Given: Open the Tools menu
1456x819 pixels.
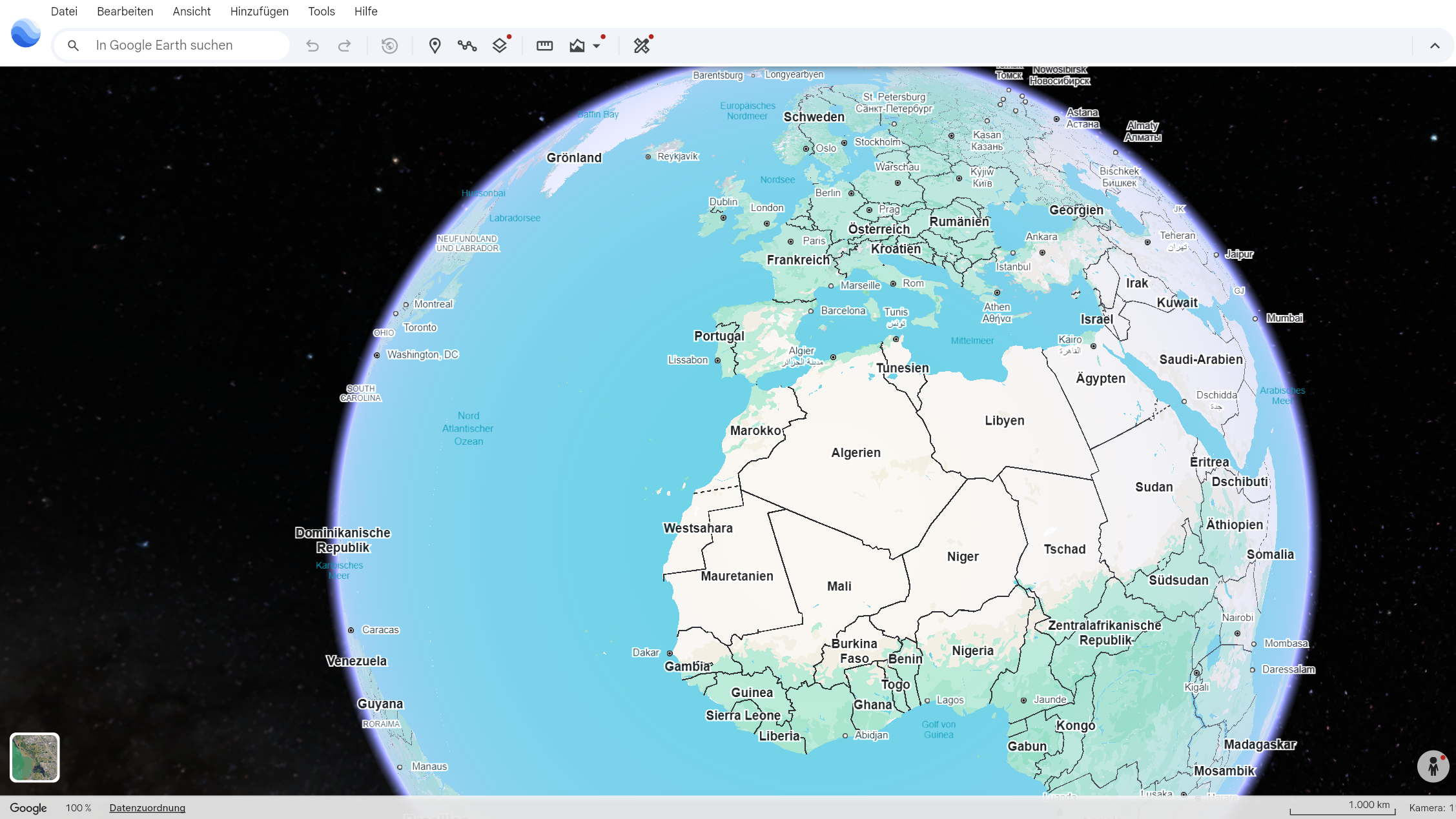Looking at the screenshot, I should [322, 12].
